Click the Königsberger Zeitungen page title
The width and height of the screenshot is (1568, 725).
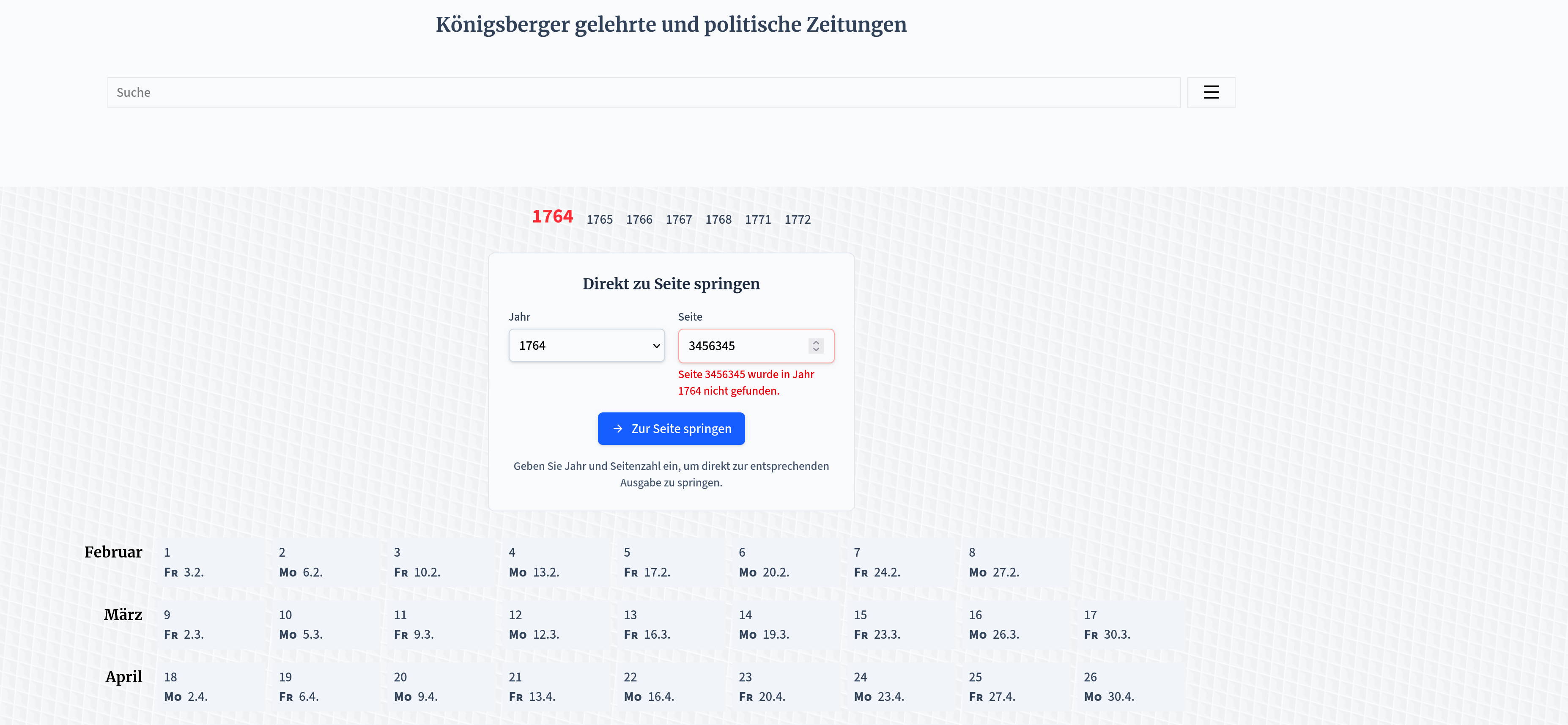(x=671, y=25)
